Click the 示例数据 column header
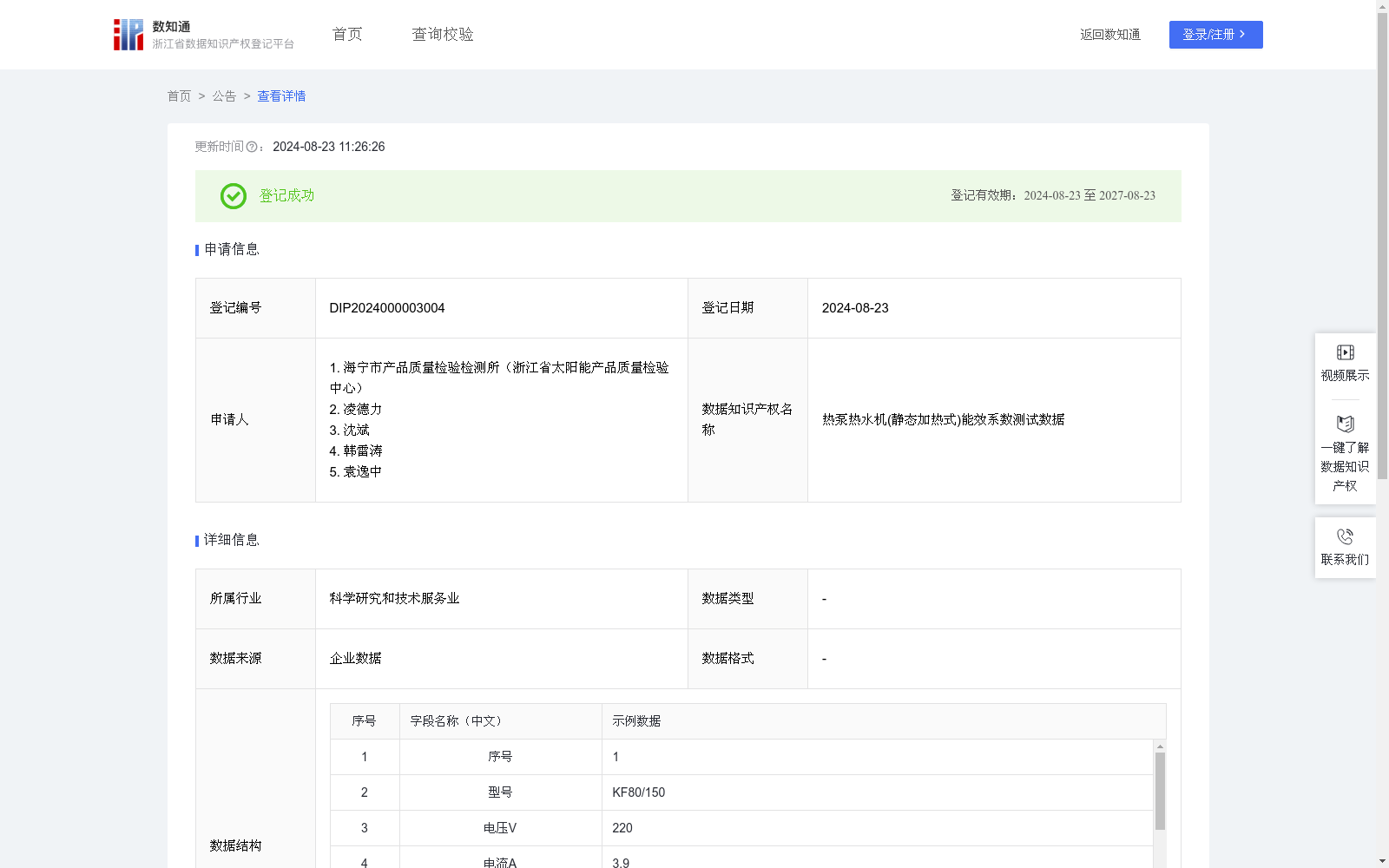The height and width of the screenshot is (868, 1389). pyautogui.click(x=884, y=721)
